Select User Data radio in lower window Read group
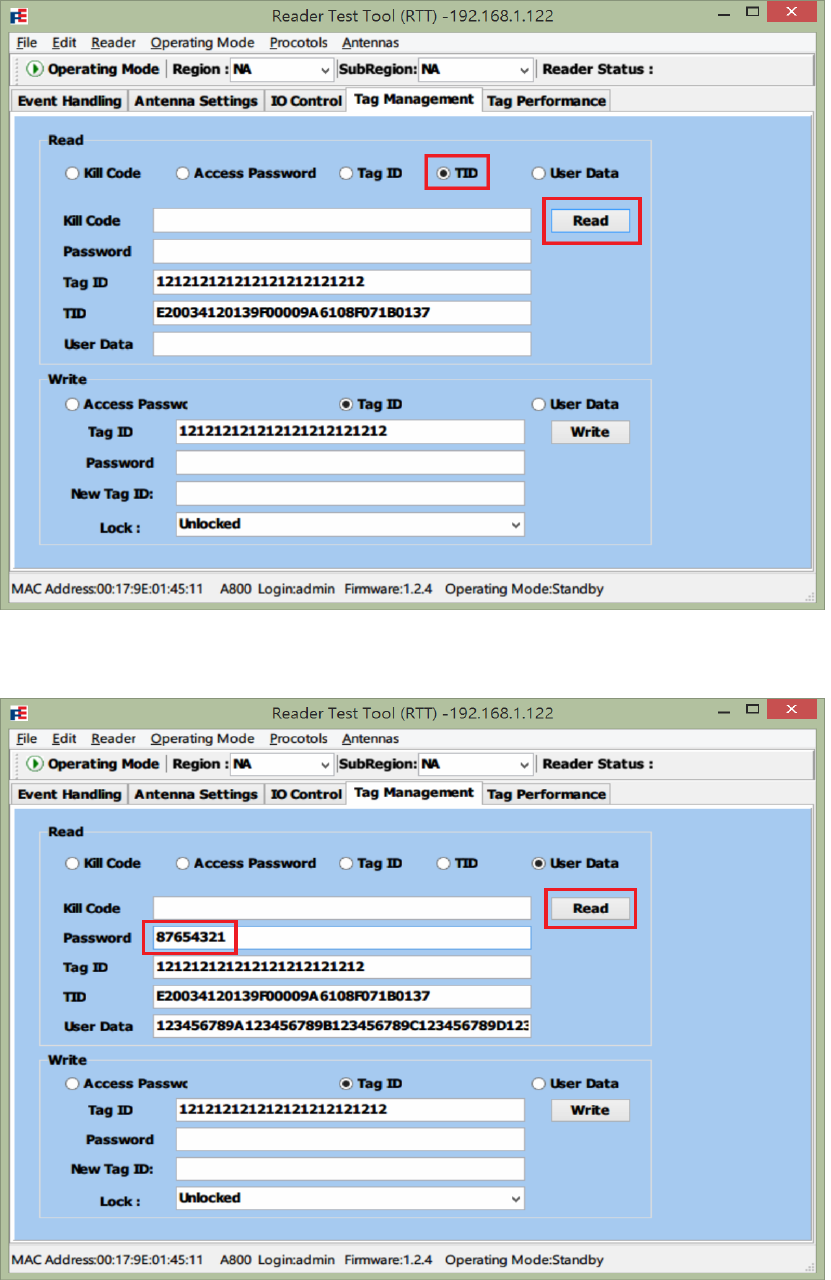This screenshot has height=1280, width=831. [538, 863]
